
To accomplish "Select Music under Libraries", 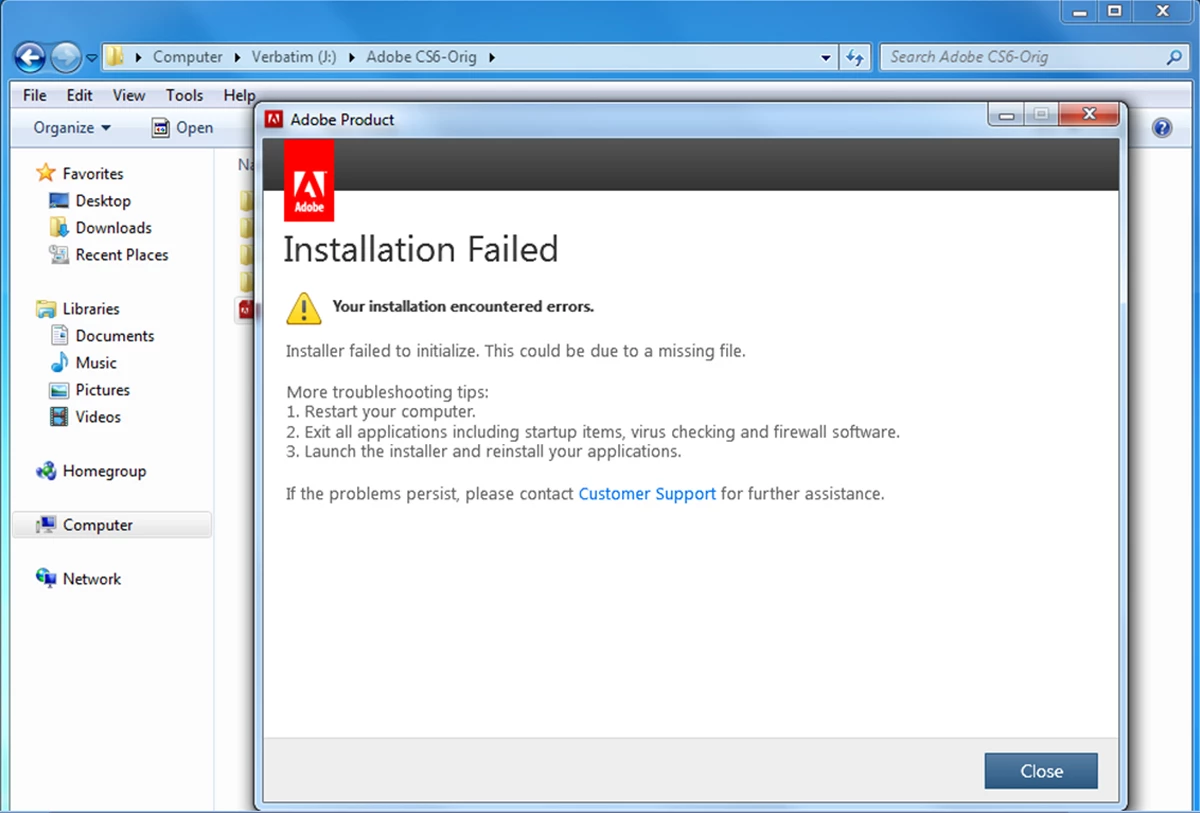I will point(96,363).
